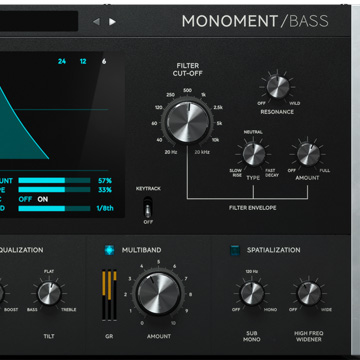
Task: Select the 24 dB filter slope
Action: 62,61
